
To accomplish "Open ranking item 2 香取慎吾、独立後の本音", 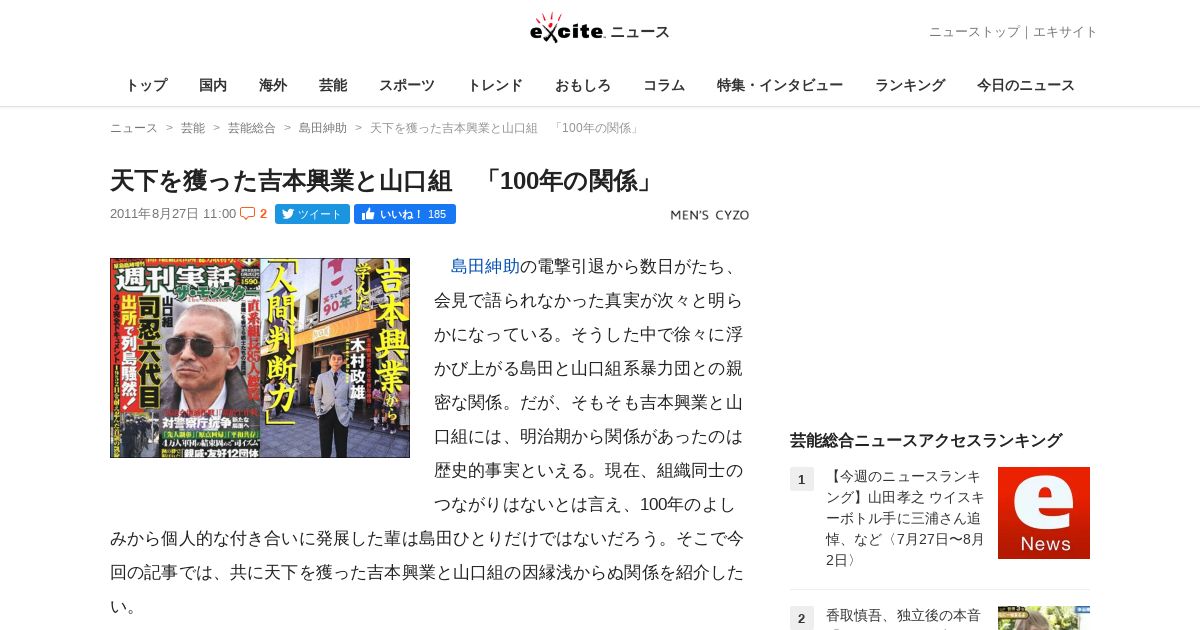I will (903, 616).
